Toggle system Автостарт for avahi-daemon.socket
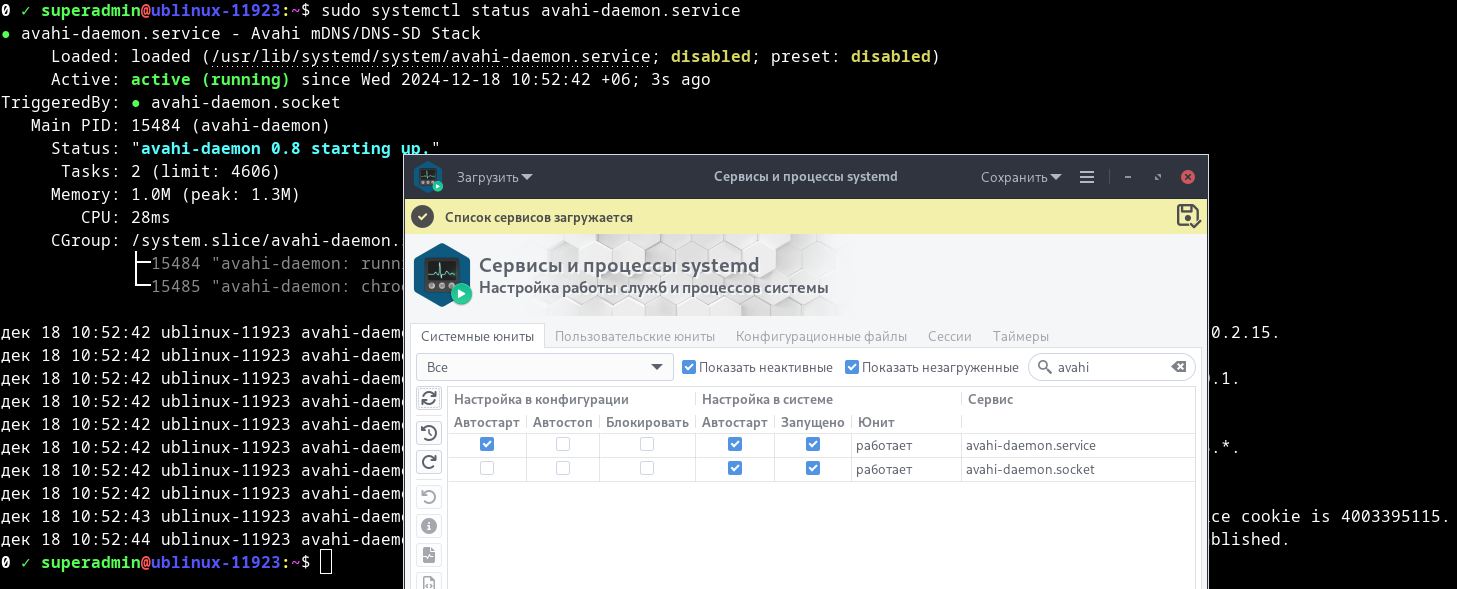Screen dimensions: 1457x589 click(735, 468)
